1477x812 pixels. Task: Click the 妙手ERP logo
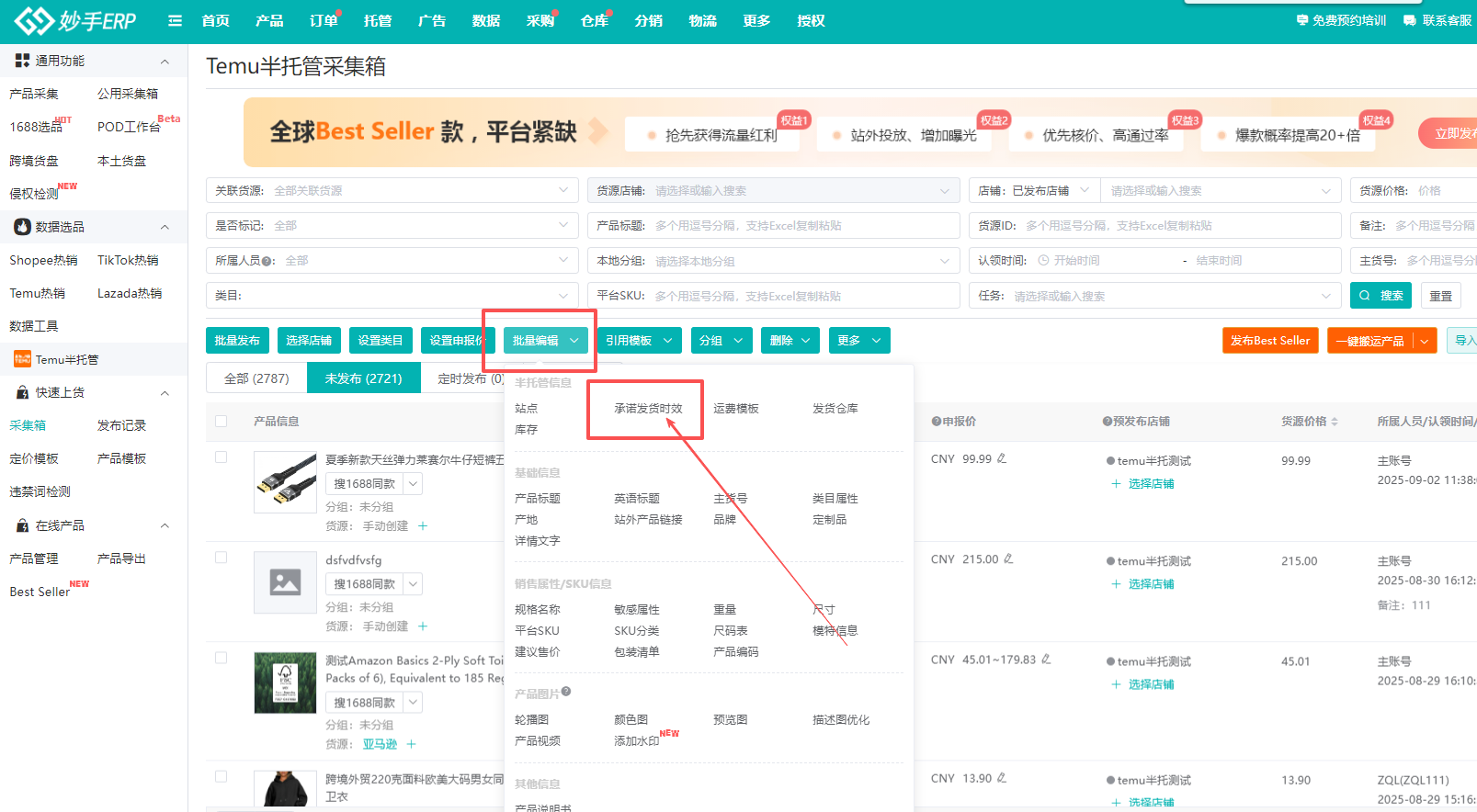pyautogui.click(x=75, y=20)
